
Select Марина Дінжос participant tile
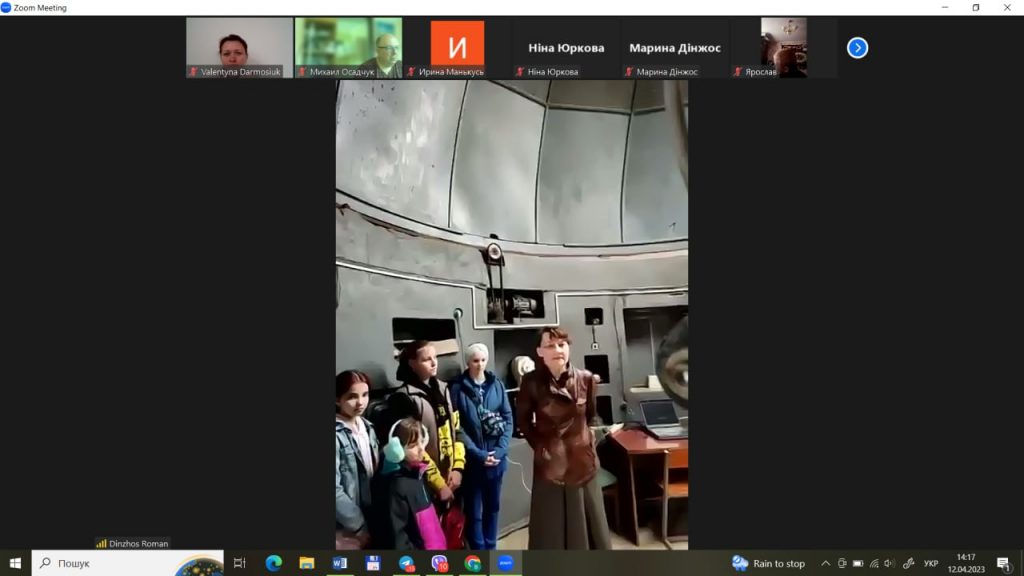[x=675, y=47]
